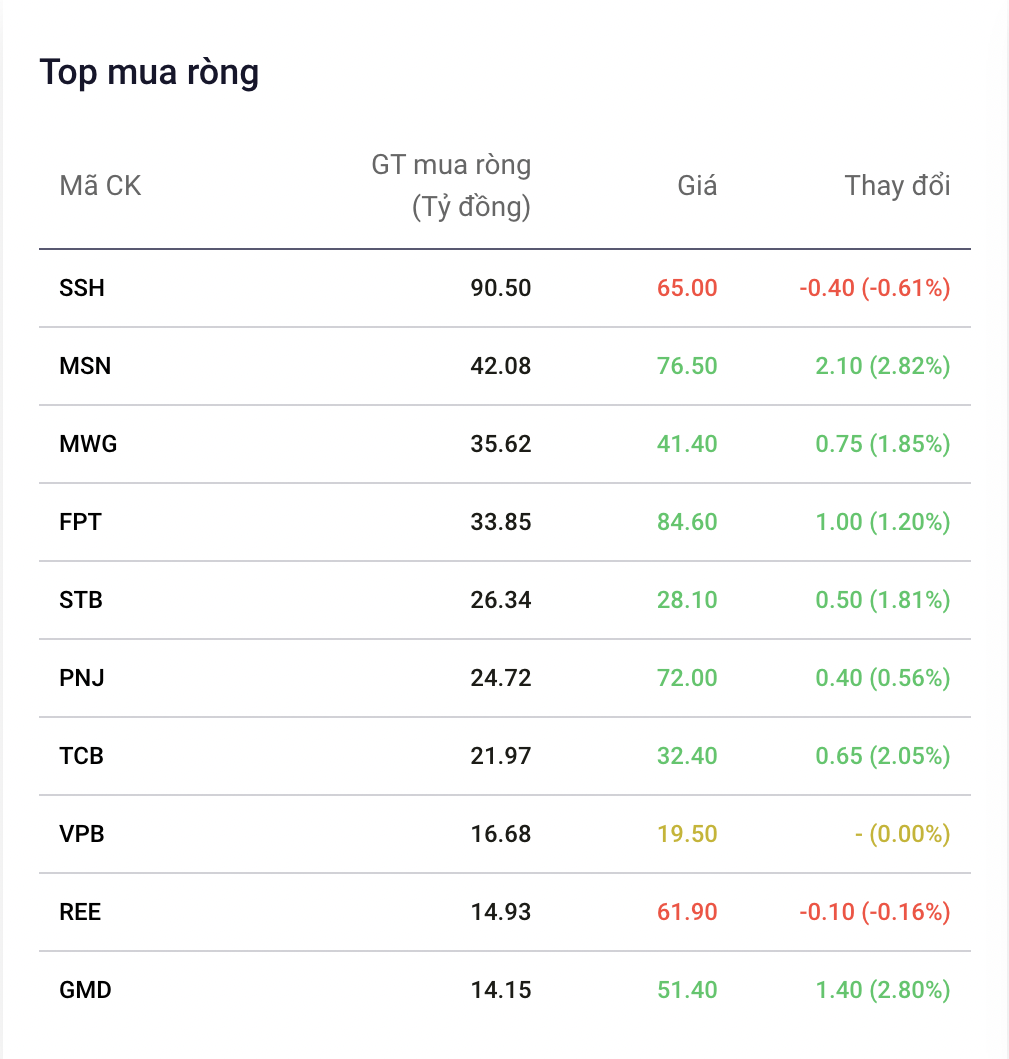Open the SSH stock ticker
Viewport: 1009px width, 1059px height.
point(82,288)
